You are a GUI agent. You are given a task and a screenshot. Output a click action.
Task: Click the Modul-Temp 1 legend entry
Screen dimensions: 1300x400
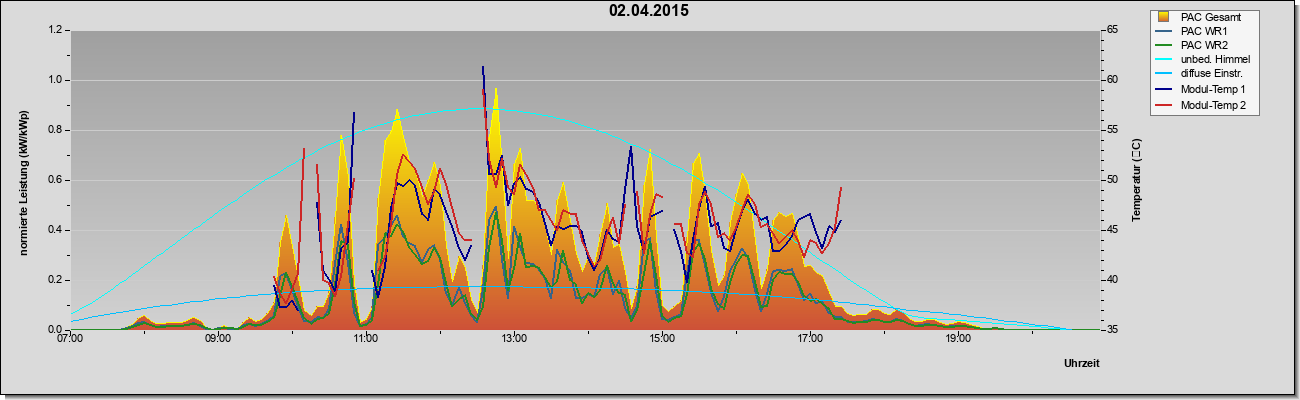pos(1201,90)
